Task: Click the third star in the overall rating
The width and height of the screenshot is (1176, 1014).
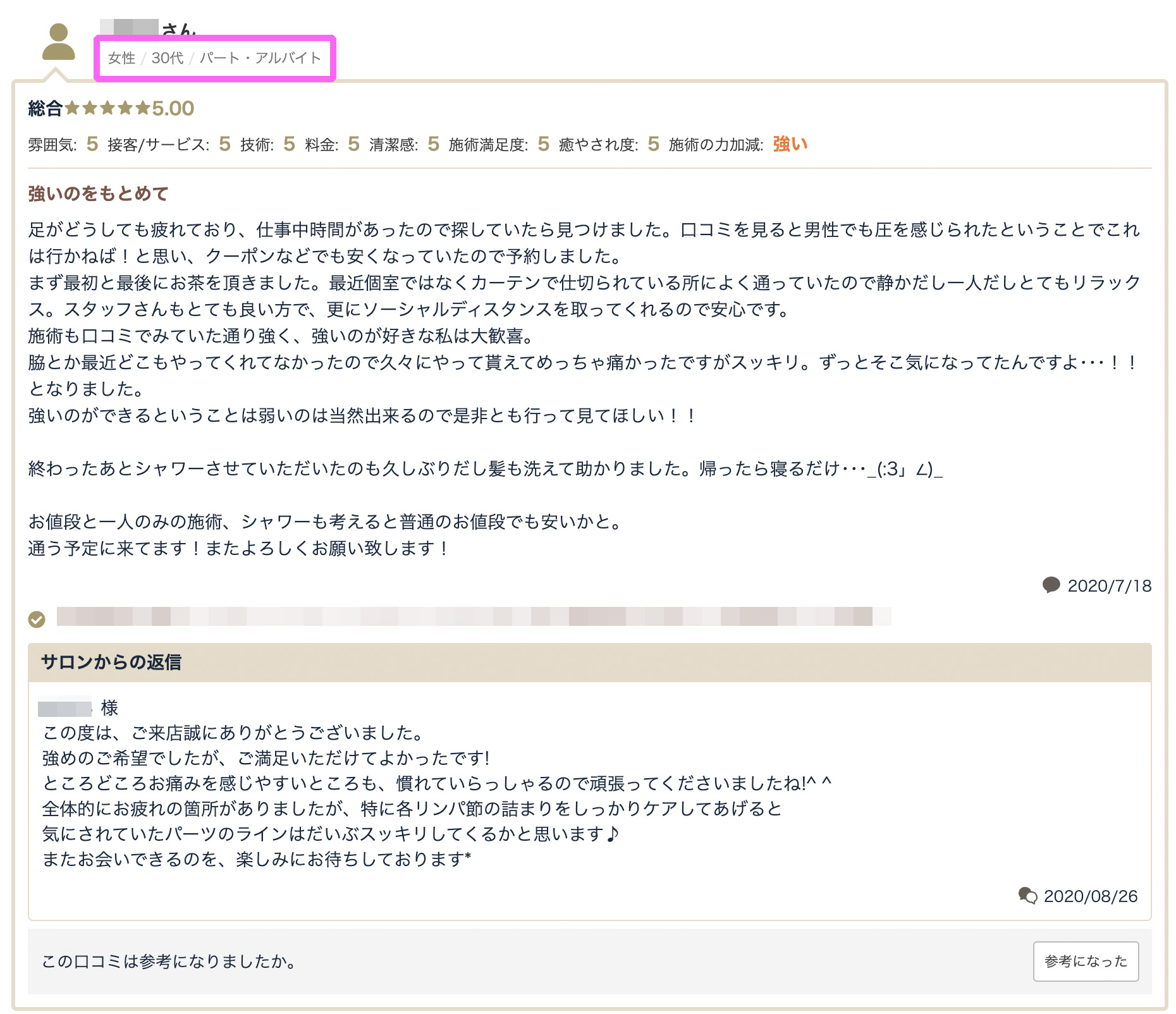Action: pyautogui.click(x=107, y=108)
